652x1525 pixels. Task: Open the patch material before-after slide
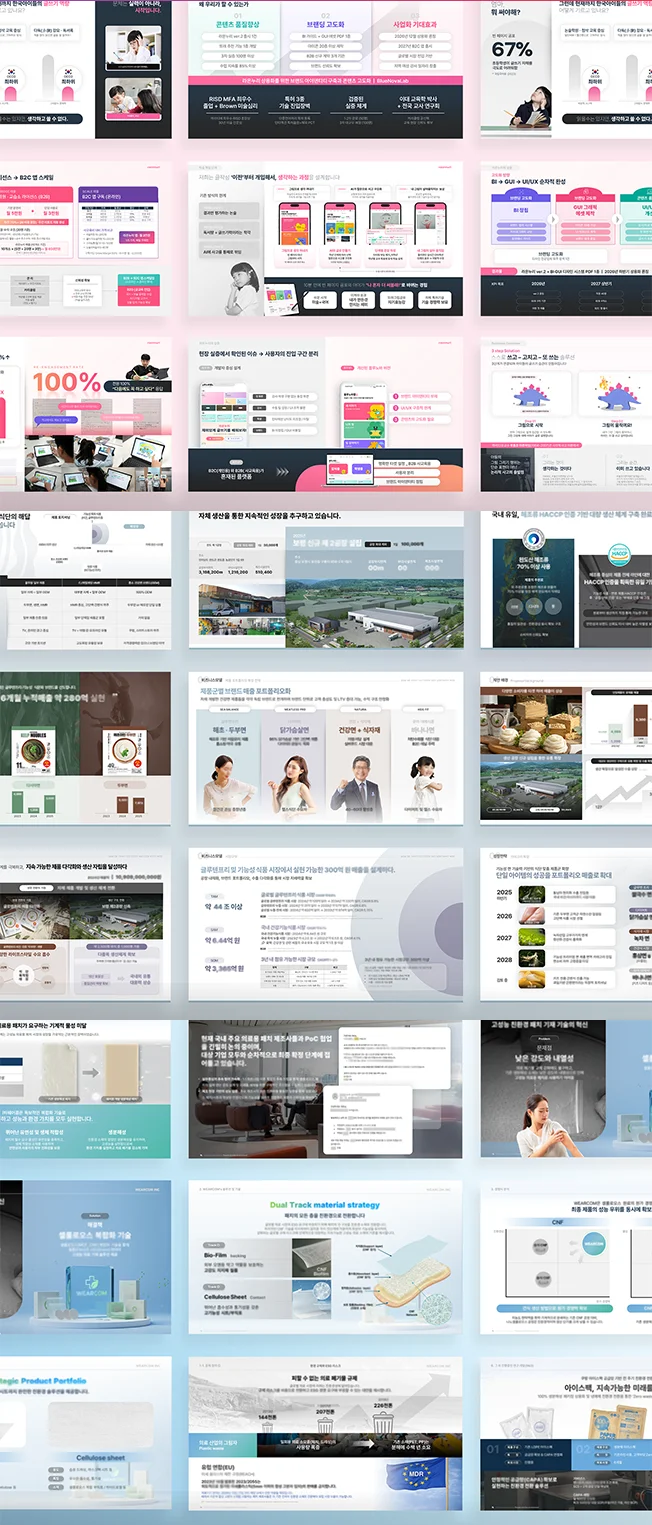[86, 1089]
